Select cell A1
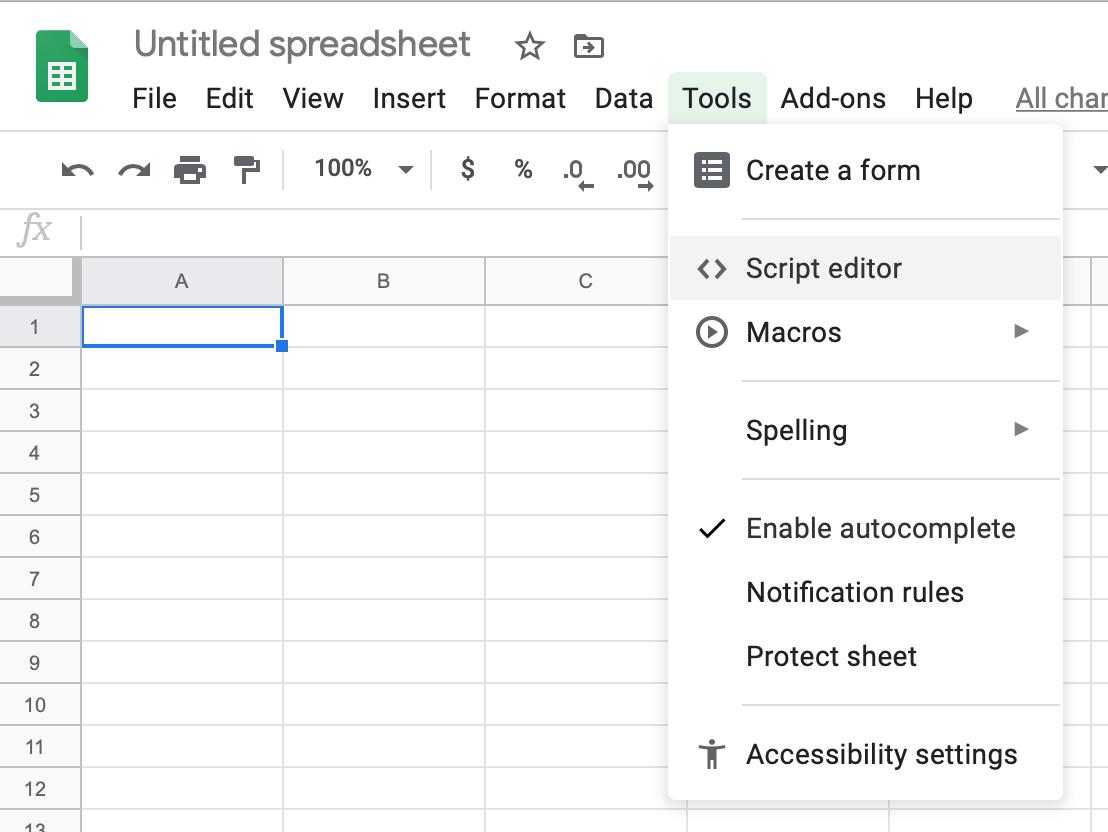Viewport: 1108px width, 832px height. click(182, 327)
